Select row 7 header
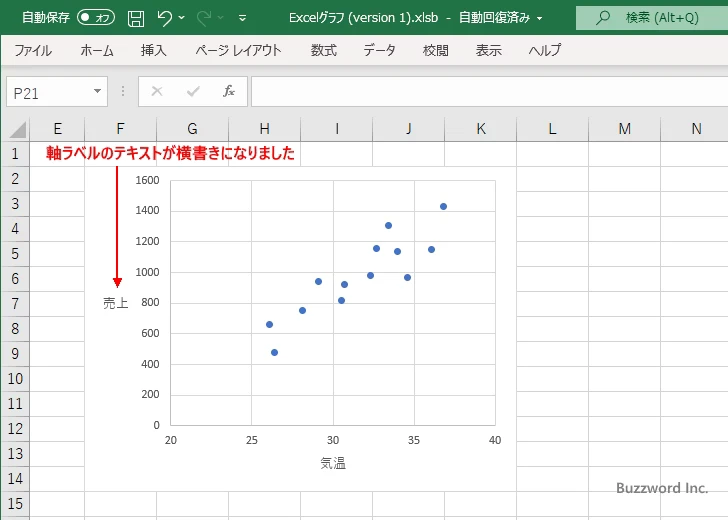This screenshot has width=728, height=520. click(15, 304)
